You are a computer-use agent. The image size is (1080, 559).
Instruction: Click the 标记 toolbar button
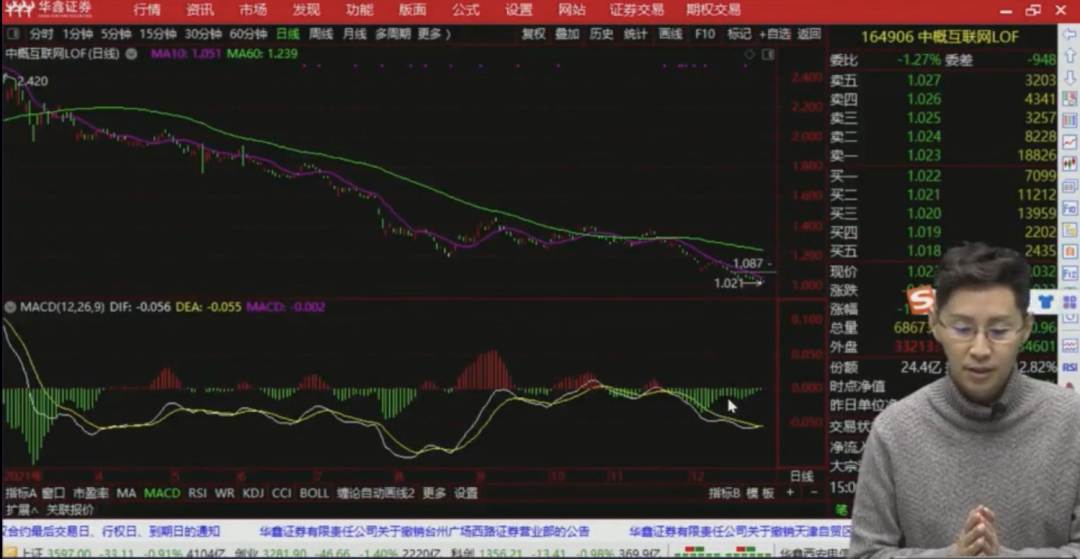739,34
